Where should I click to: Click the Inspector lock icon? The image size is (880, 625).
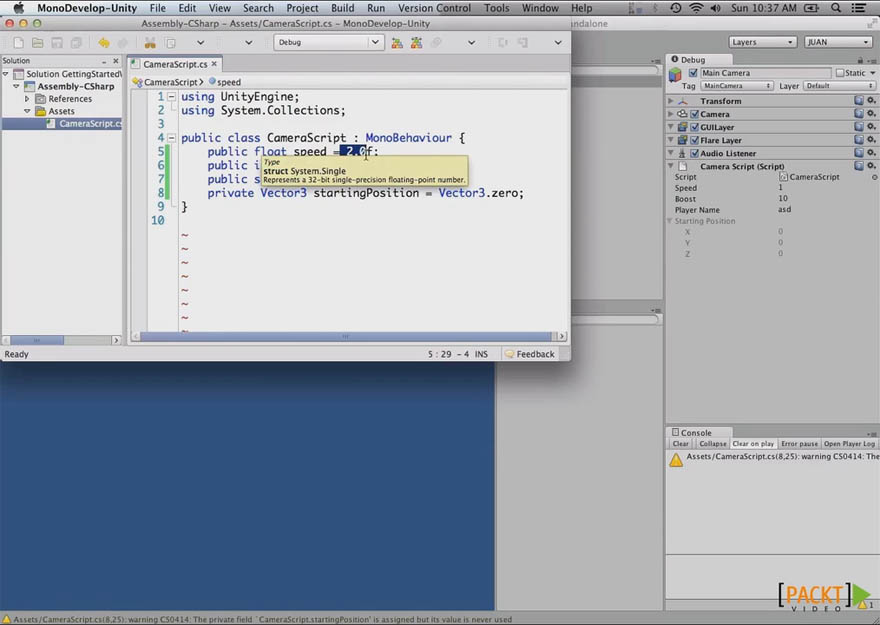pos(860,59)
